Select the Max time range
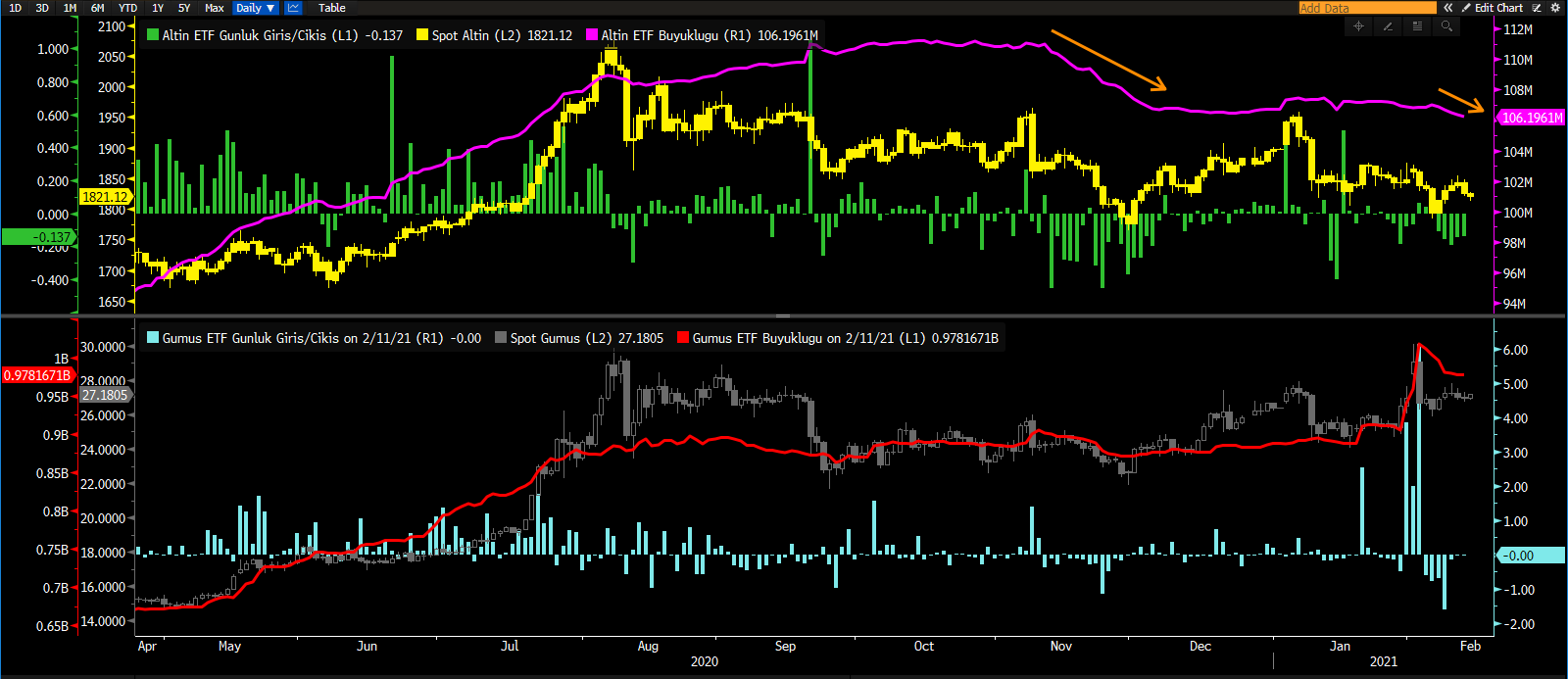 pyautogui.click(x=215, y=8)
